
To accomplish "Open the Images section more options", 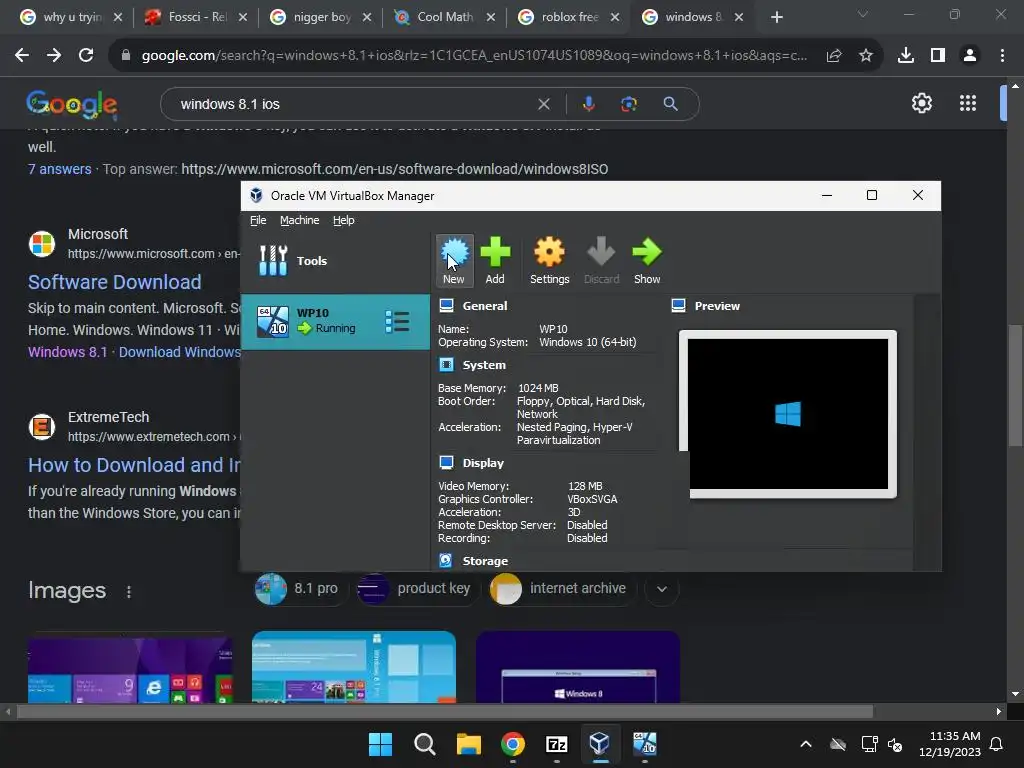I will (x=129, y=592).
